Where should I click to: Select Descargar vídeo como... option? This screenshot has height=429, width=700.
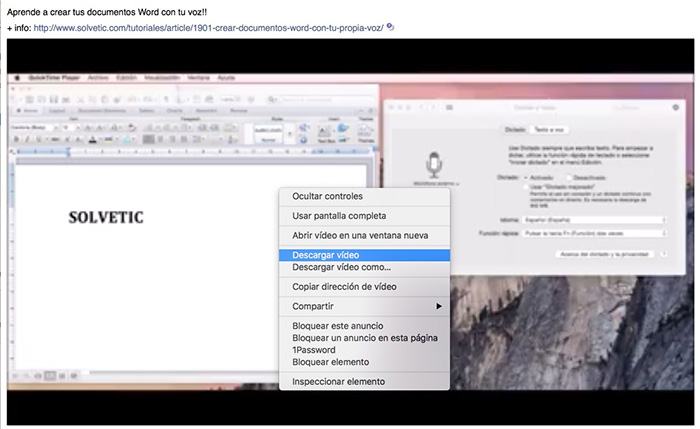pos(364,267)
